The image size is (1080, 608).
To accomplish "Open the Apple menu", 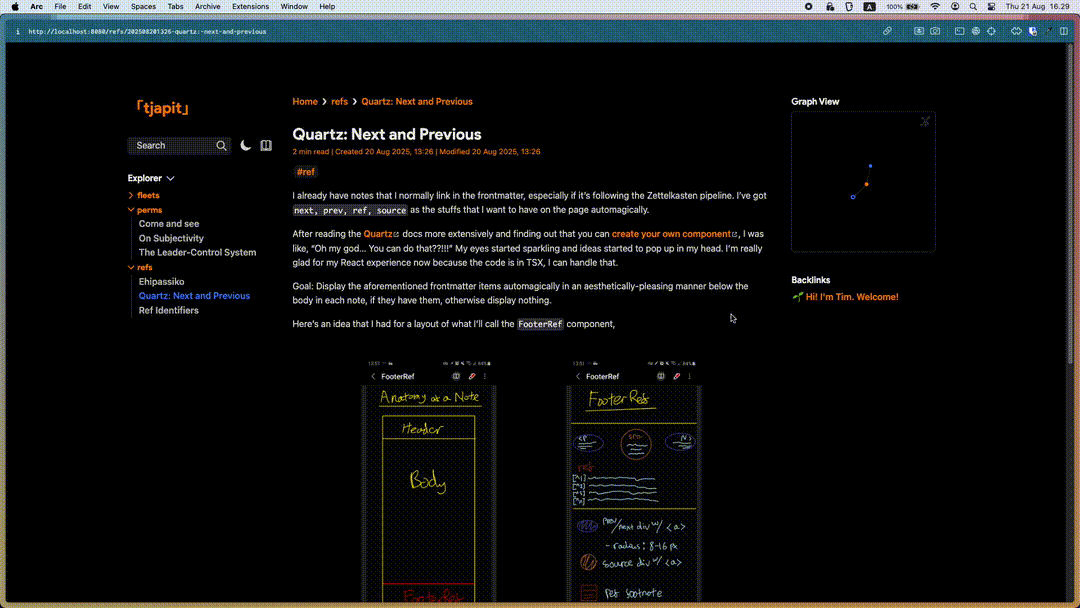I will pyautogui.click(x=15, y=6).
